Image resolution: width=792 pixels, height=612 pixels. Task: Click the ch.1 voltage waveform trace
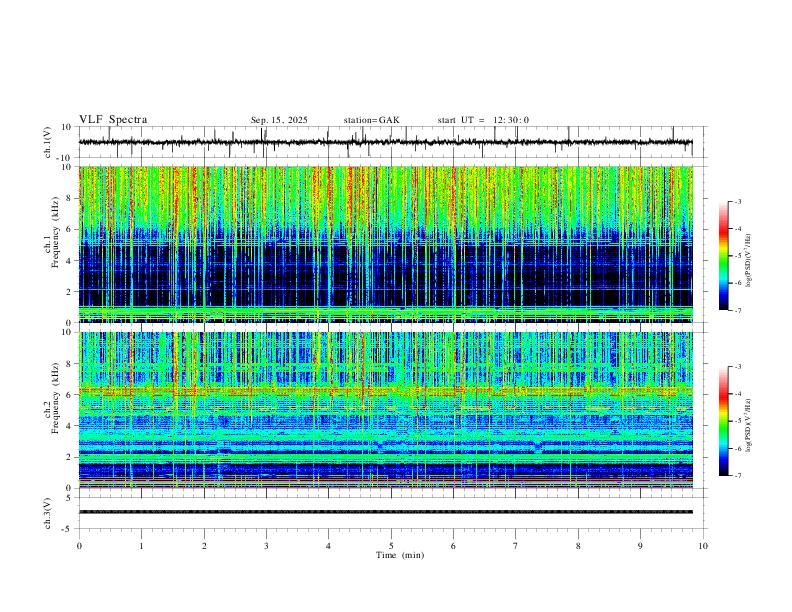tap(385, 142)
